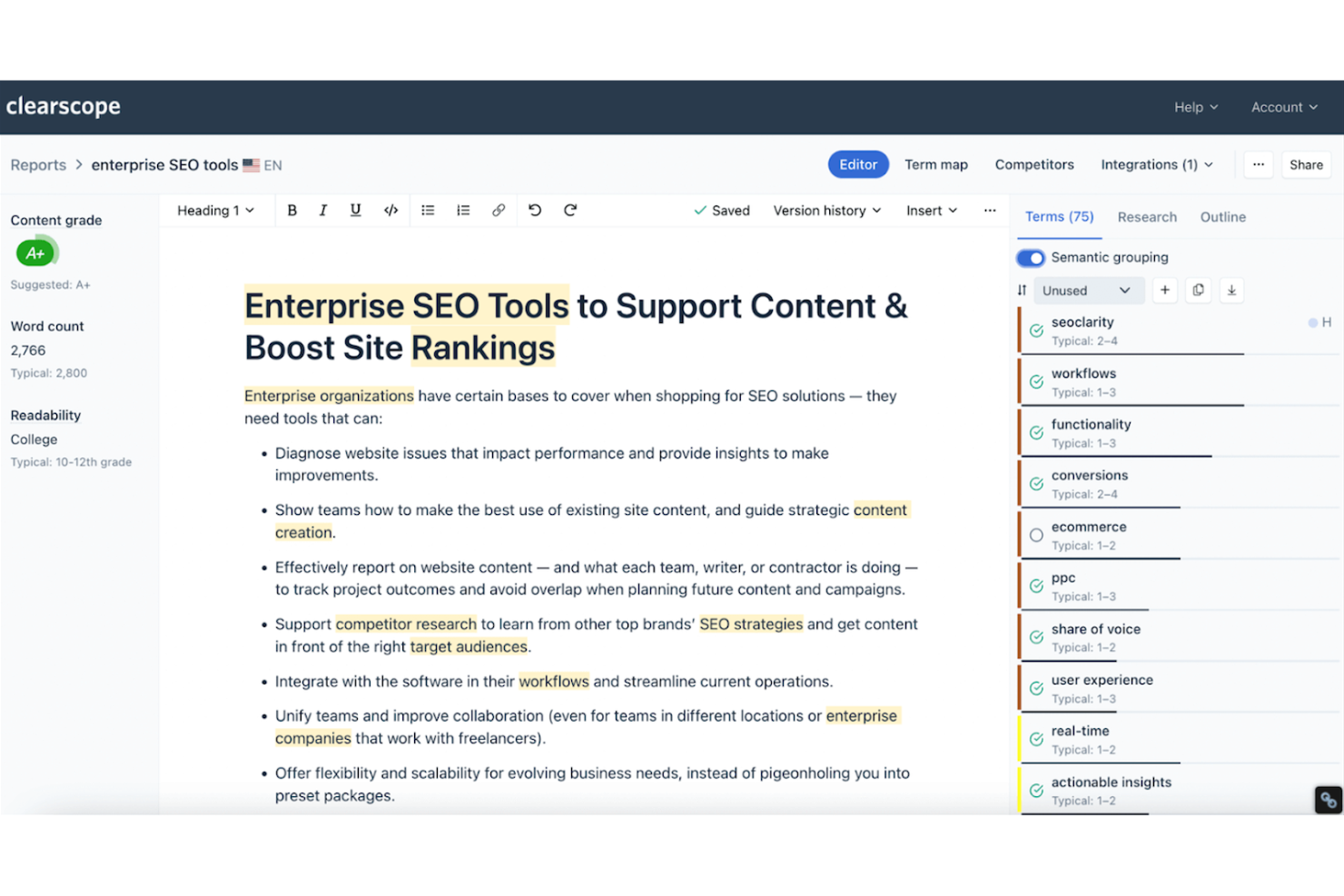Viewport: 1344px width, 896px height.
Task: Toggle the functionality term check
Action: pyautogui.click(x=1036, y=433)
